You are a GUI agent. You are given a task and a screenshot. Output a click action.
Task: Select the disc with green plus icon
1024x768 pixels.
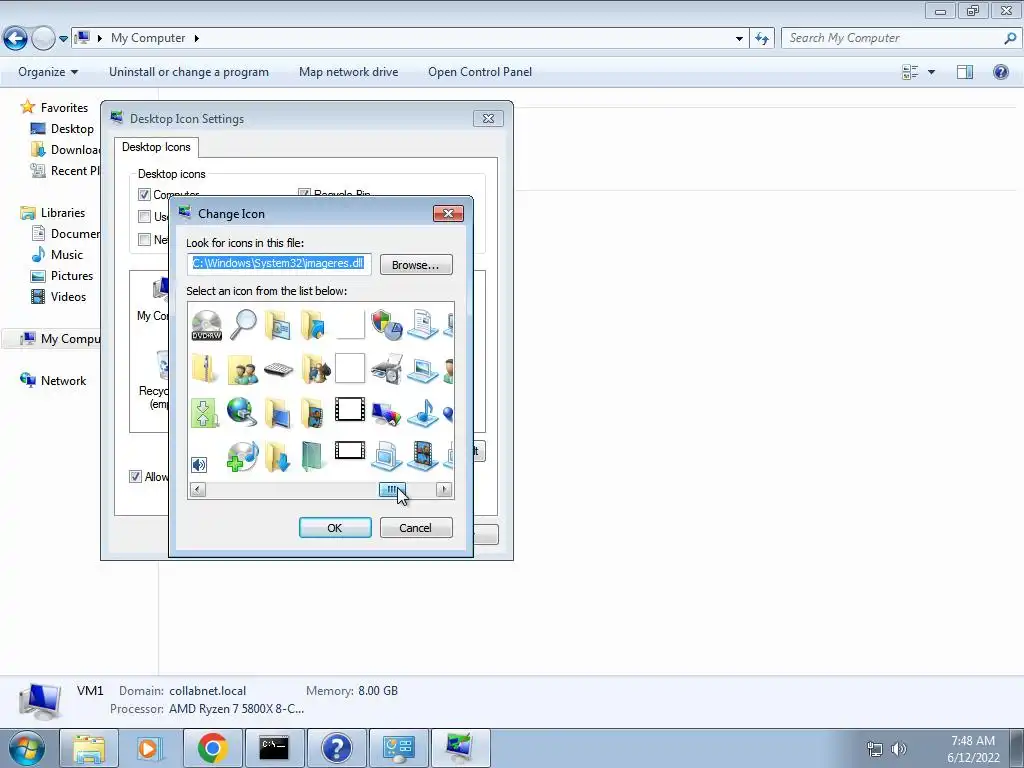(242, 456)
